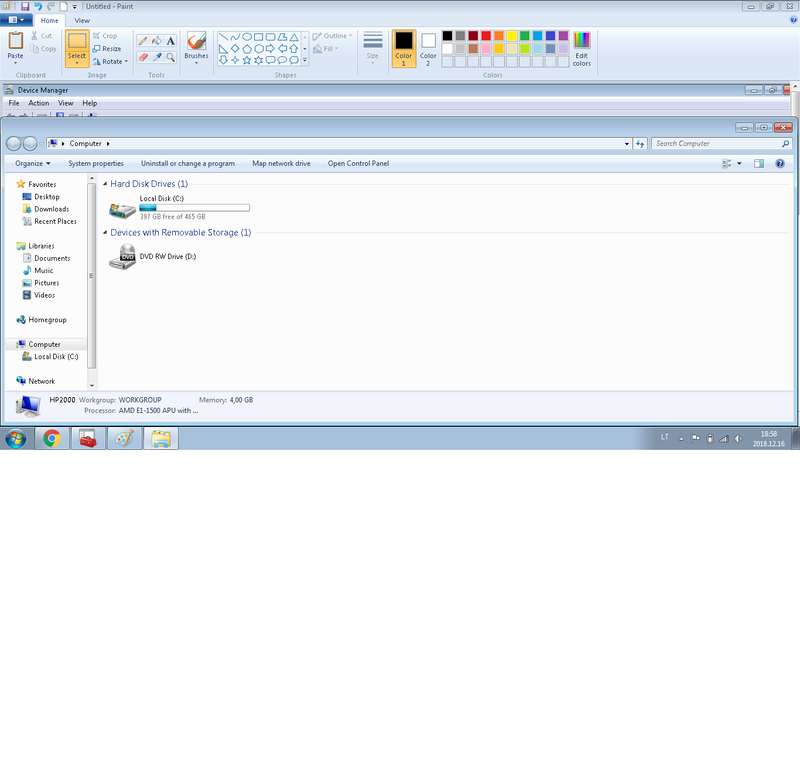Activate Color 1 selector
Image resolution: width=800 pixels, height=765 pixels.
(403, 47)
